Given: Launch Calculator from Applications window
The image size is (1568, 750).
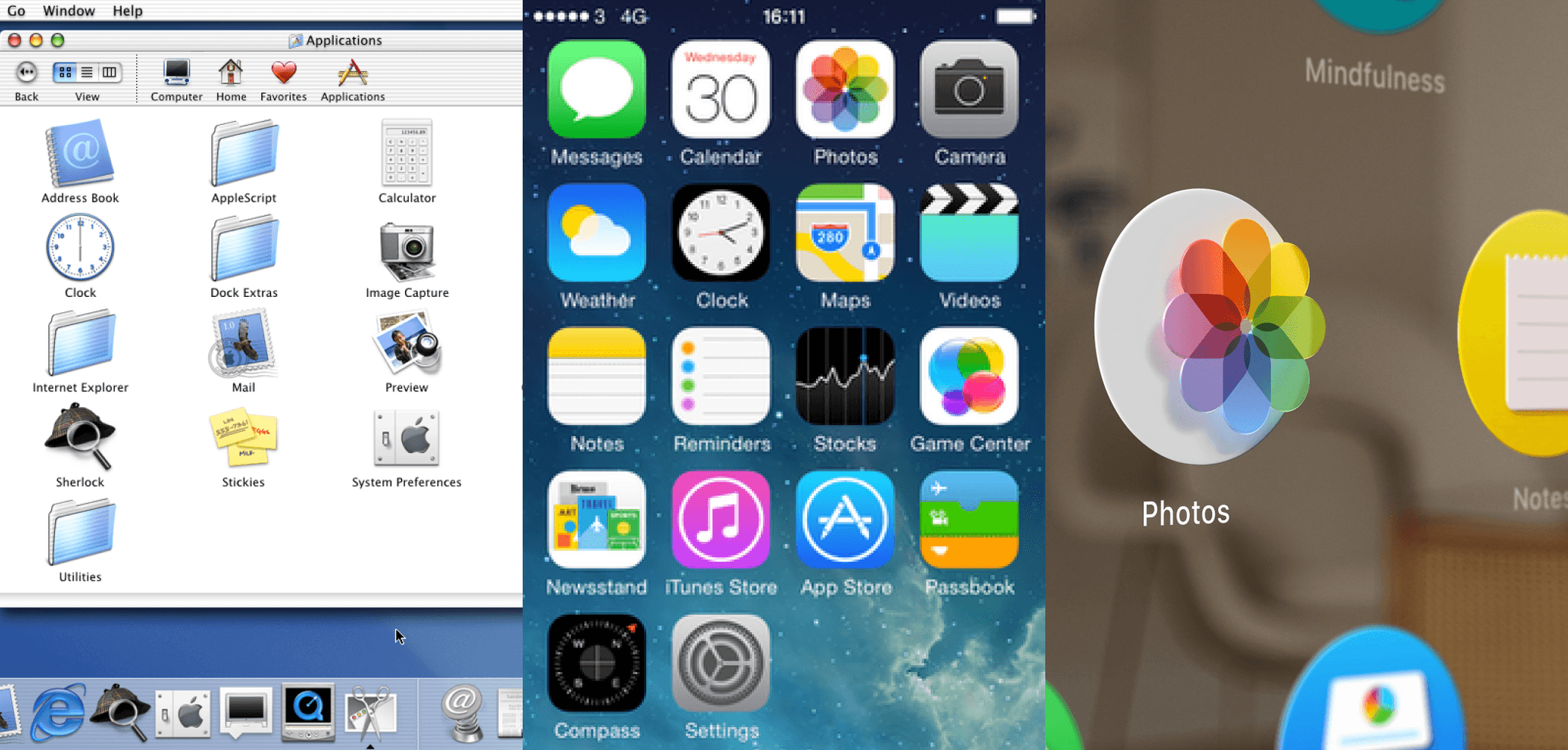Looking at the screenshot, I should [407, 154].
